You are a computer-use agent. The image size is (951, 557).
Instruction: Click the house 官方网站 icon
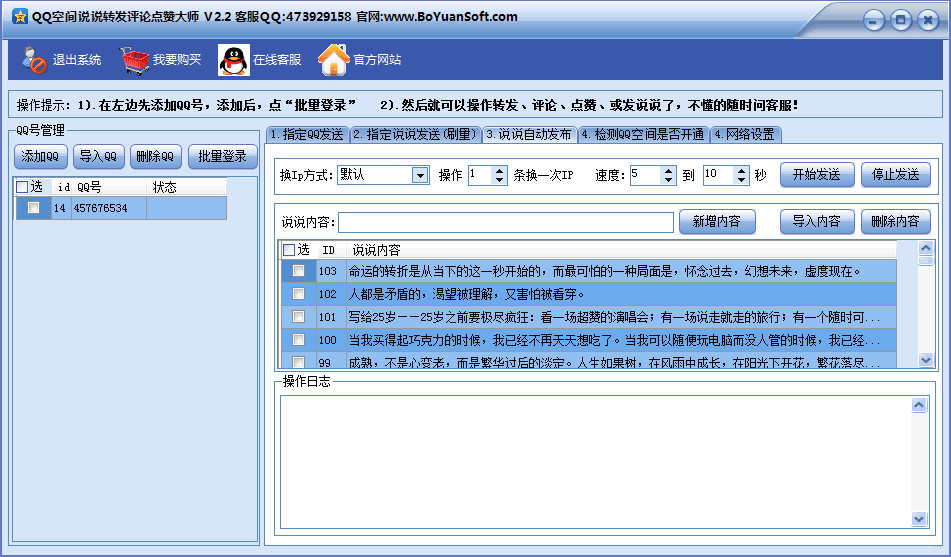click(x=334, y=59)
